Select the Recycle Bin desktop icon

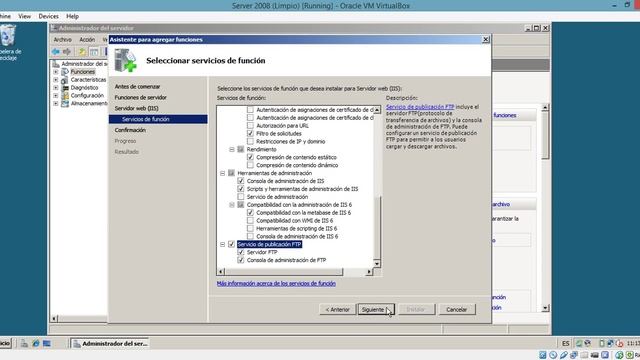click(x=8, y=36)
